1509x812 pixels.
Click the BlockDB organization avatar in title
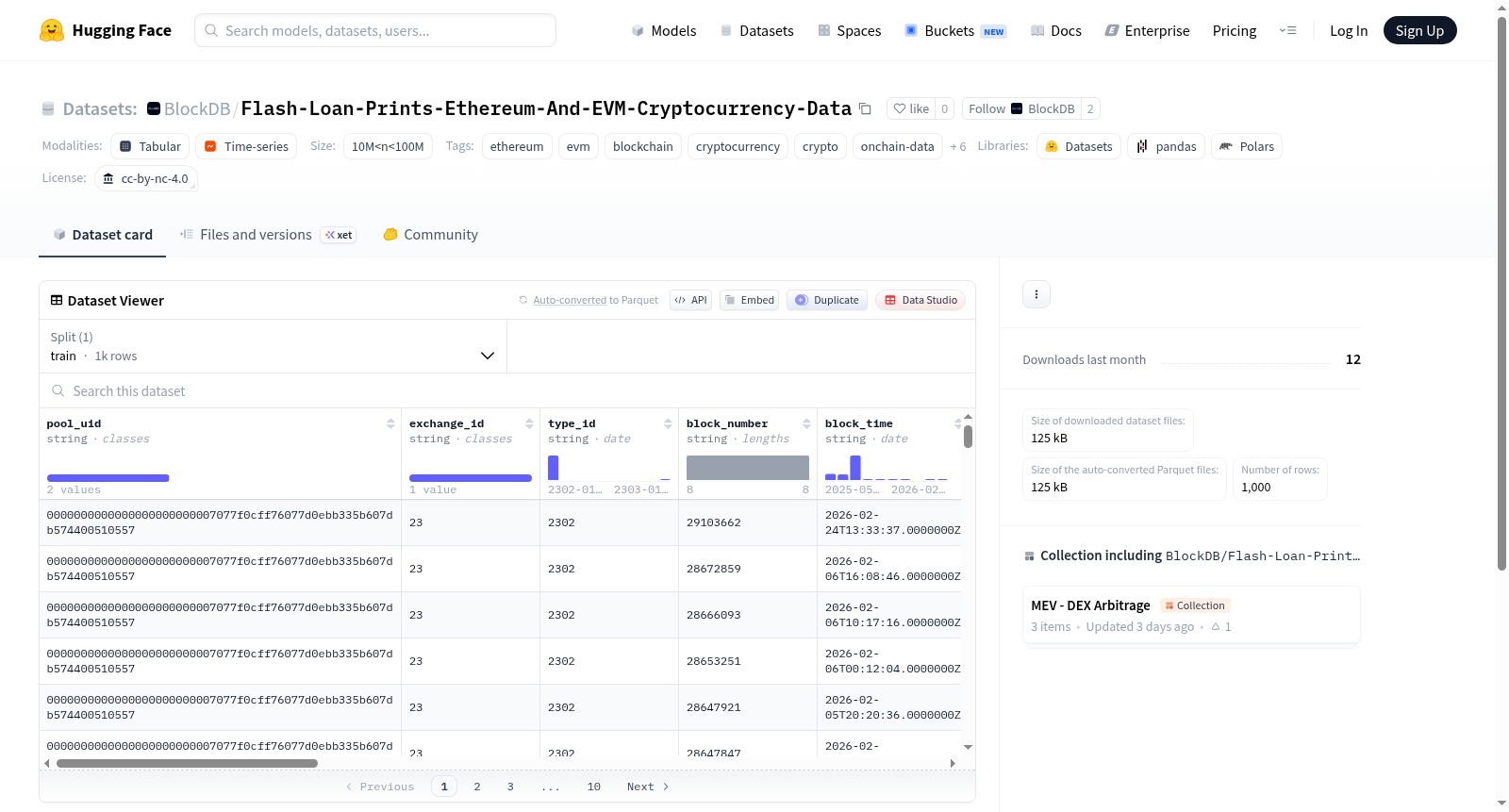[154, 108]
